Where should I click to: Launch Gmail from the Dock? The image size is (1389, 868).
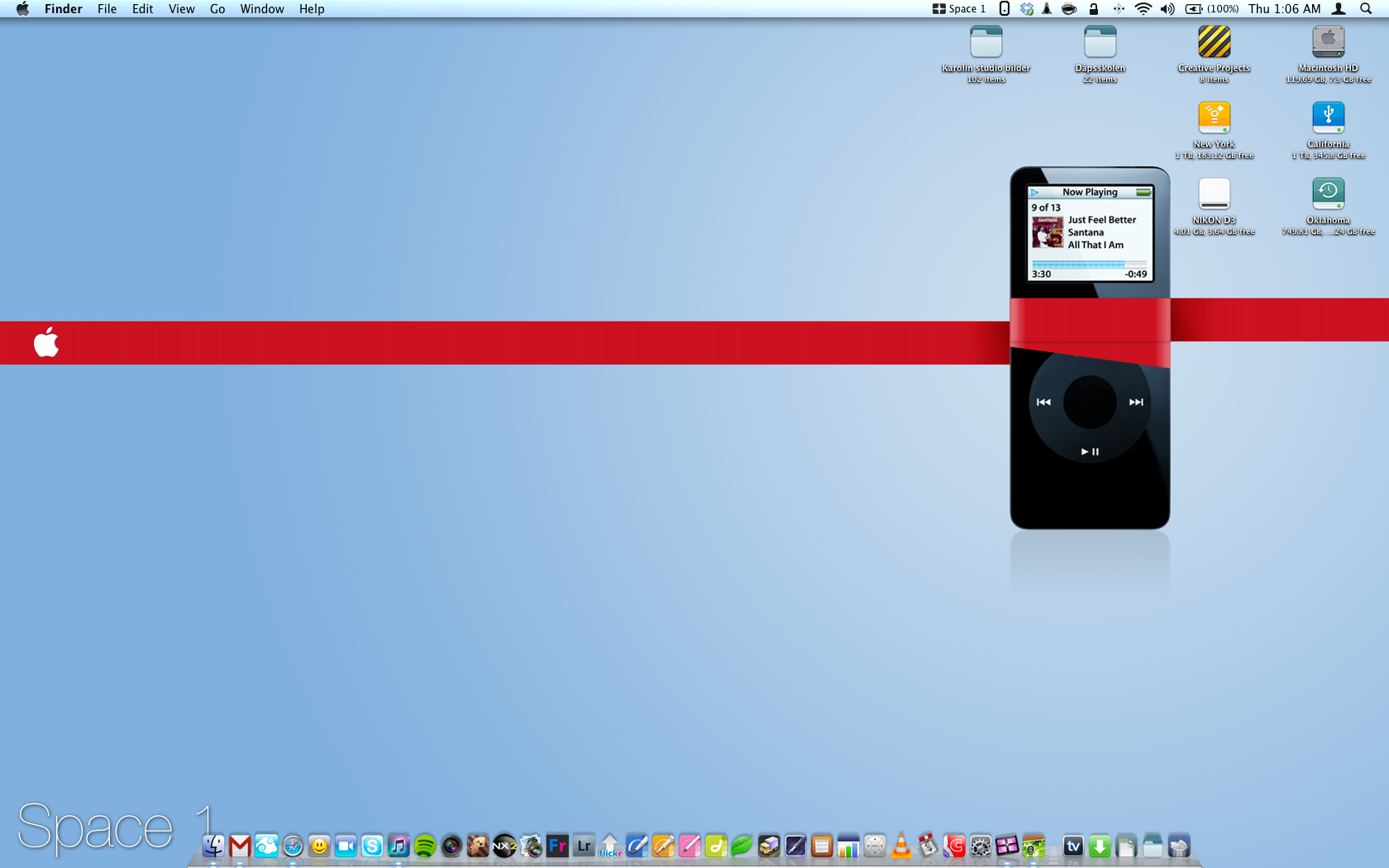coord(240,846)
